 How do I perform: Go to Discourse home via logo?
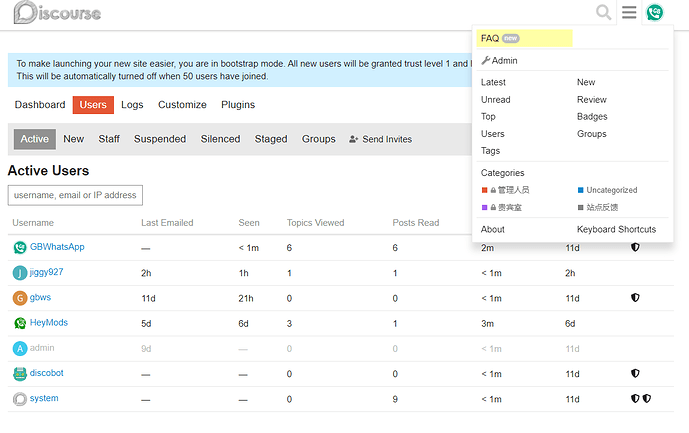click(57, 13)
